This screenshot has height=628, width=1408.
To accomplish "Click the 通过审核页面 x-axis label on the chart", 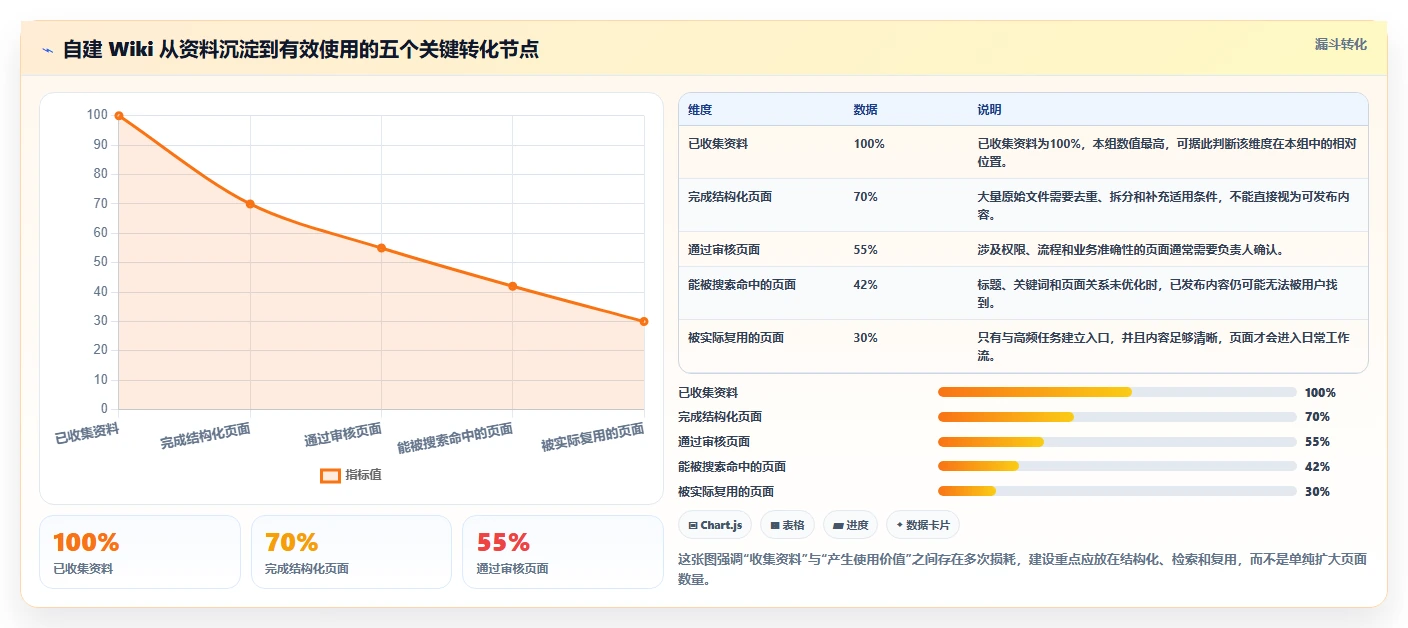I will click(x=343, y=435).
